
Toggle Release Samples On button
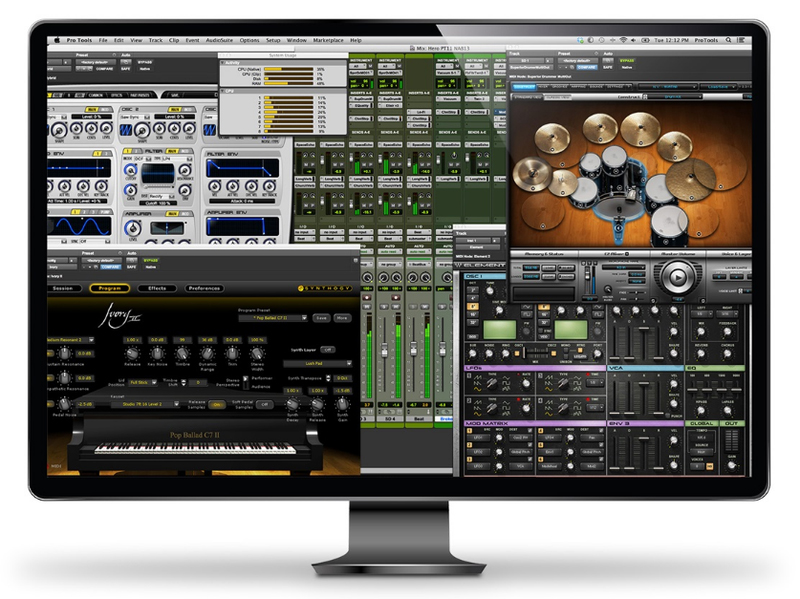coord(216,404)
